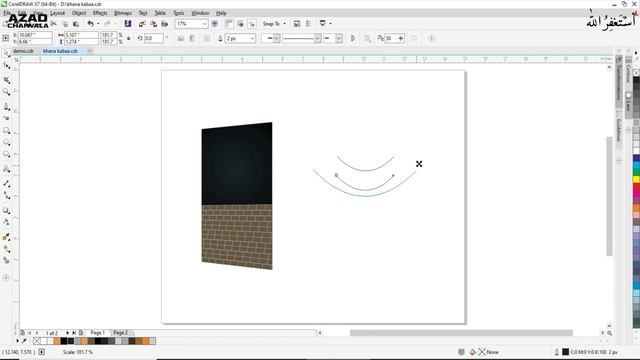This screenshot has width=640, height=360.
Task: Pick the yellow swatch in right color palette
Action: point(636,179)
